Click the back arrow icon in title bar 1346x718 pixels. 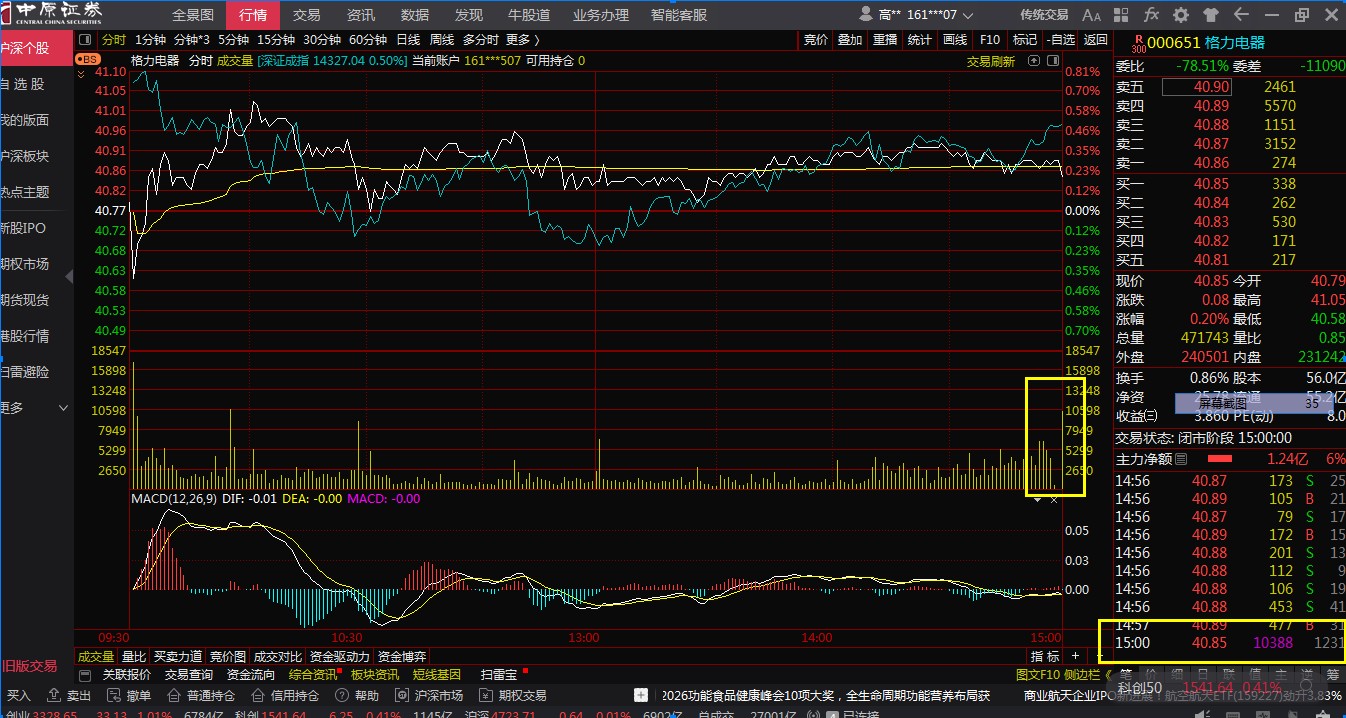(1241, 15)
